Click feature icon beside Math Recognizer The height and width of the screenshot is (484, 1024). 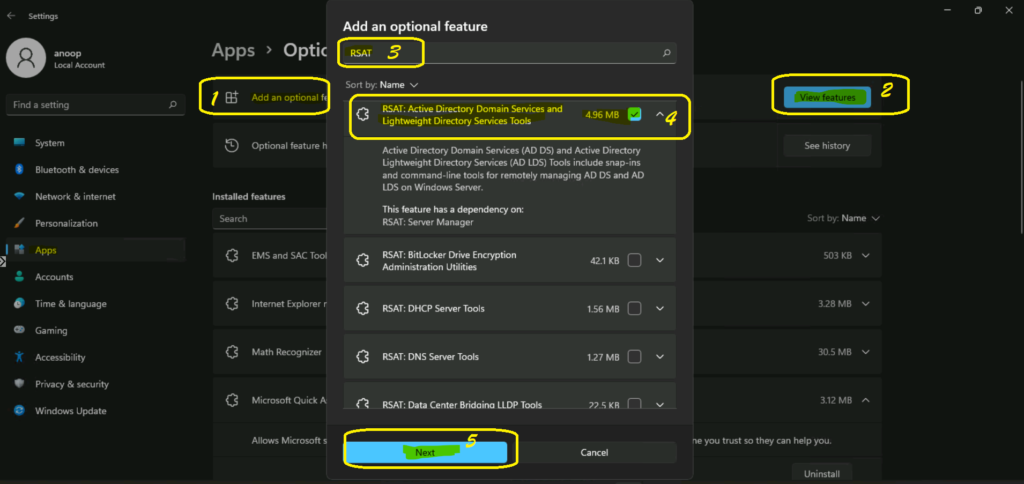(231, 352)
